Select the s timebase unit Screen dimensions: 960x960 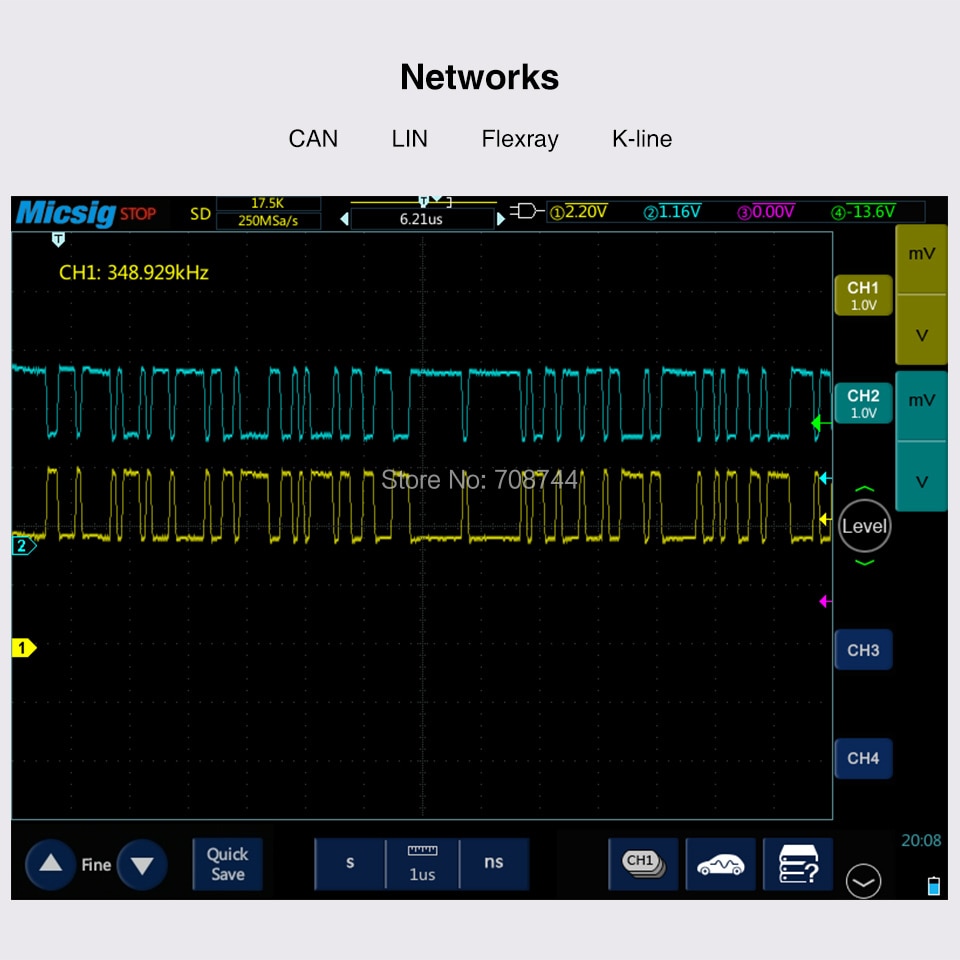tap(350, 864)
